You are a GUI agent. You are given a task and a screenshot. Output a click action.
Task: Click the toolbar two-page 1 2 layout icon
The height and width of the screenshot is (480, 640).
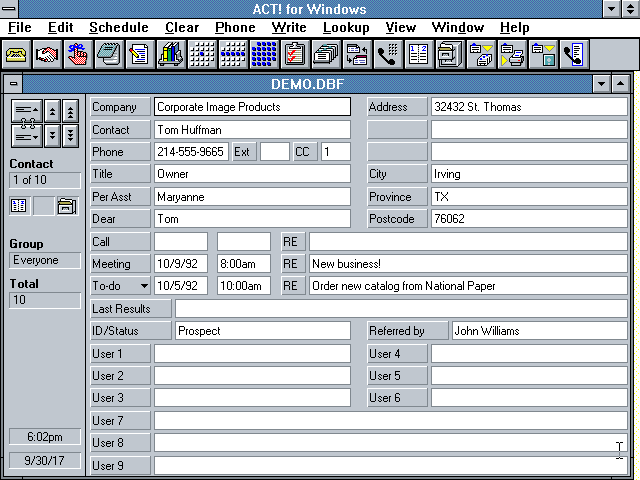tap(419, 54)
